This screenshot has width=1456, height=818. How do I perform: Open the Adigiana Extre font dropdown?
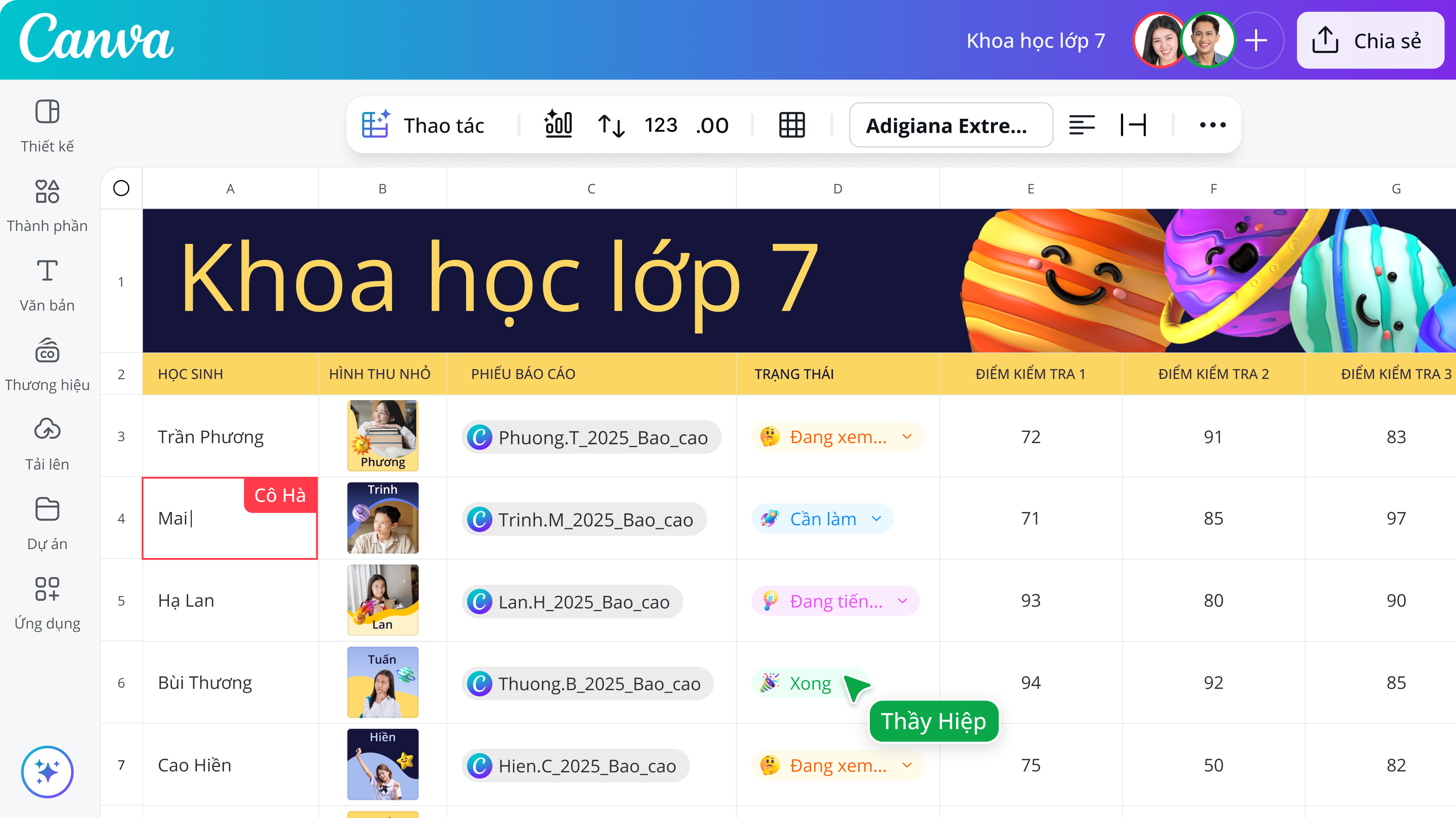(x=951, y=125)
